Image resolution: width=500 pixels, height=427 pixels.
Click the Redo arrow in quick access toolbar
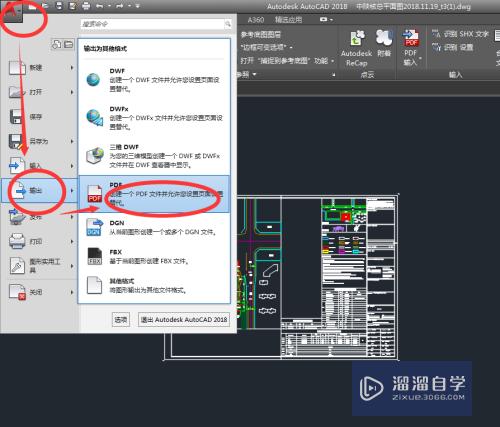(120, 6)
